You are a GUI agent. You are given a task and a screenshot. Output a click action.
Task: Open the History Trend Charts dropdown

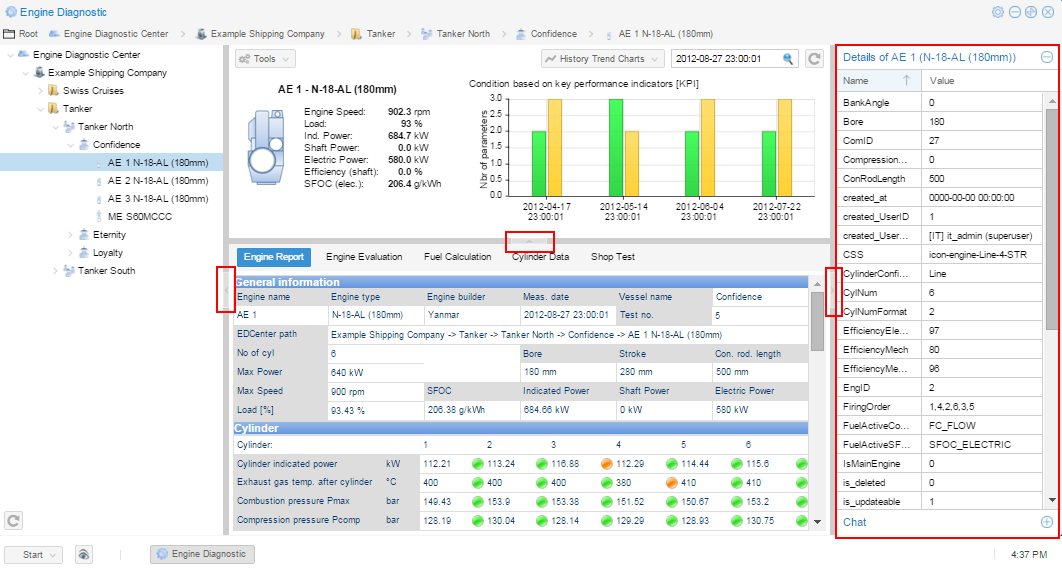tap(602, 59)
